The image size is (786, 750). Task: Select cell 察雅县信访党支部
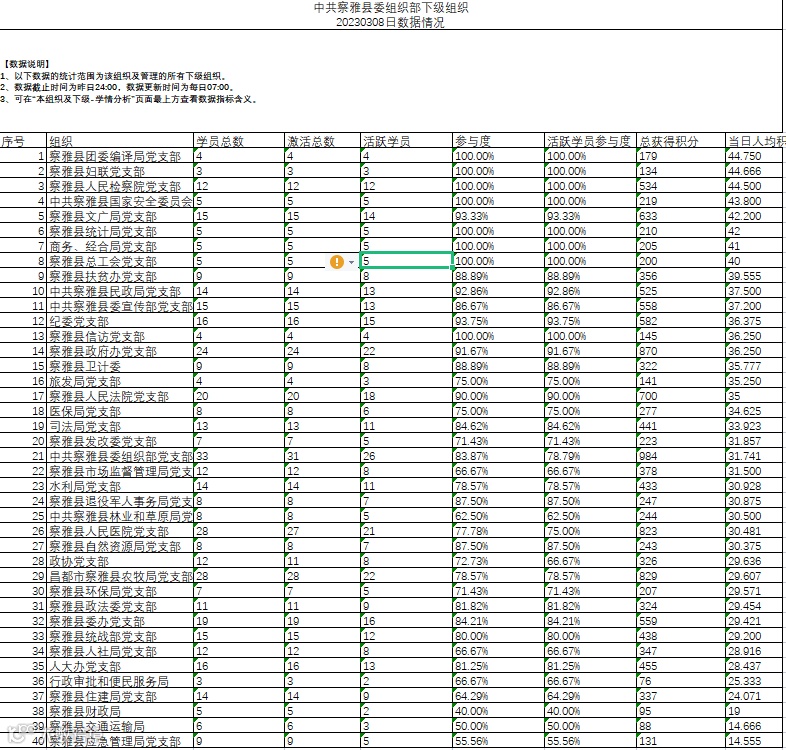(x=120, y=336)
